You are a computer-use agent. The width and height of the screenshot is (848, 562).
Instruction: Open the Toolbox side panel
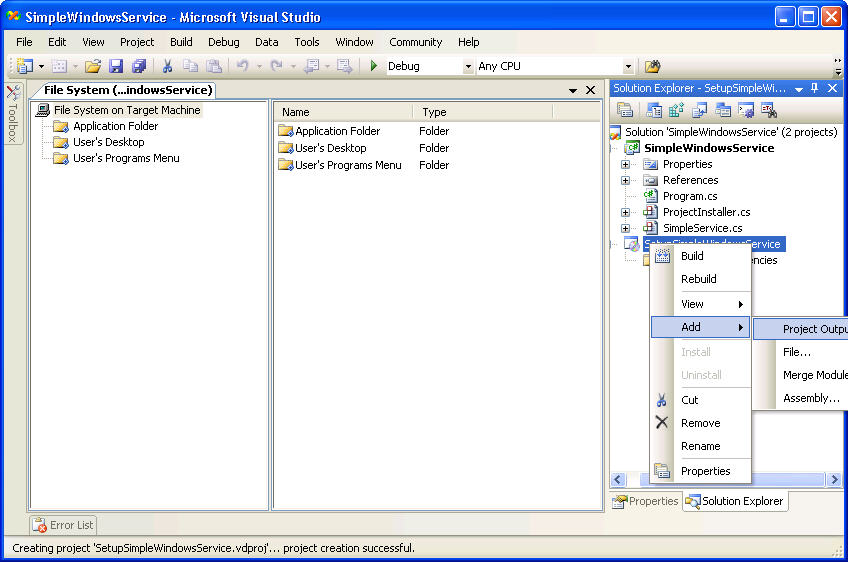click(x=13, y=114)
